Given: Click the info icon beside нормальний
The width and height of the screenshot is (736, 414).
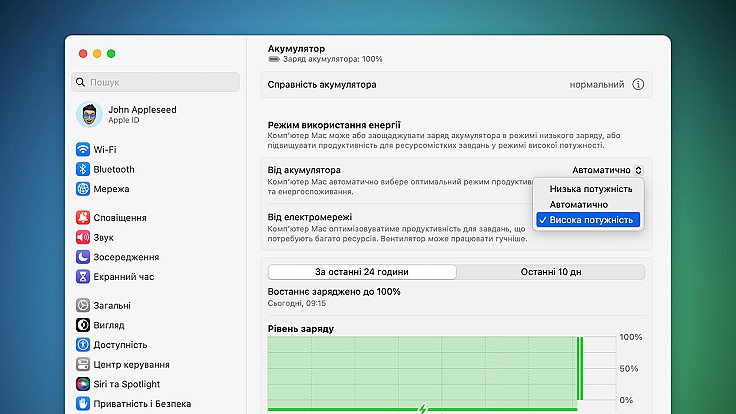Looking at the screenshot, I should coord(638,84).
